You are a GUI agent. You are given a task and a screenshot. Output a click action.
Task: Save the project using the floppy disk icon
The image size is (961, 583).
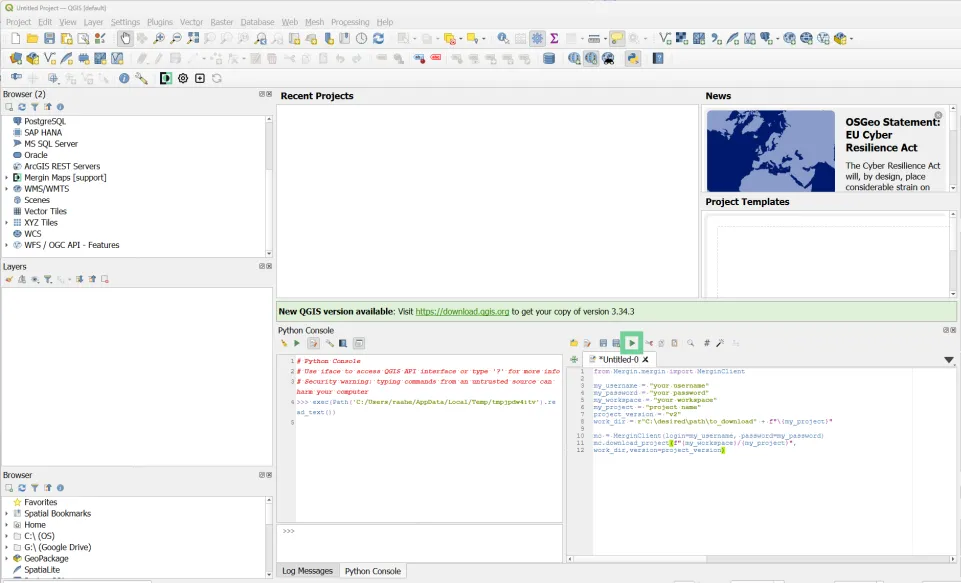click(x=50, y=39)
